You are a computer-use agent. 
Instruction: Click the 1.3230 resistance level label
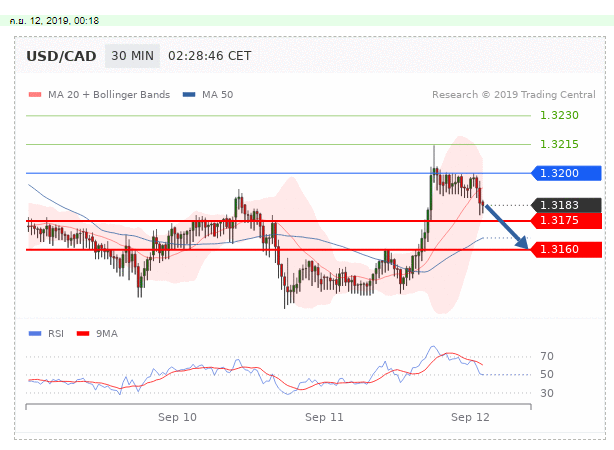(559, 115)
